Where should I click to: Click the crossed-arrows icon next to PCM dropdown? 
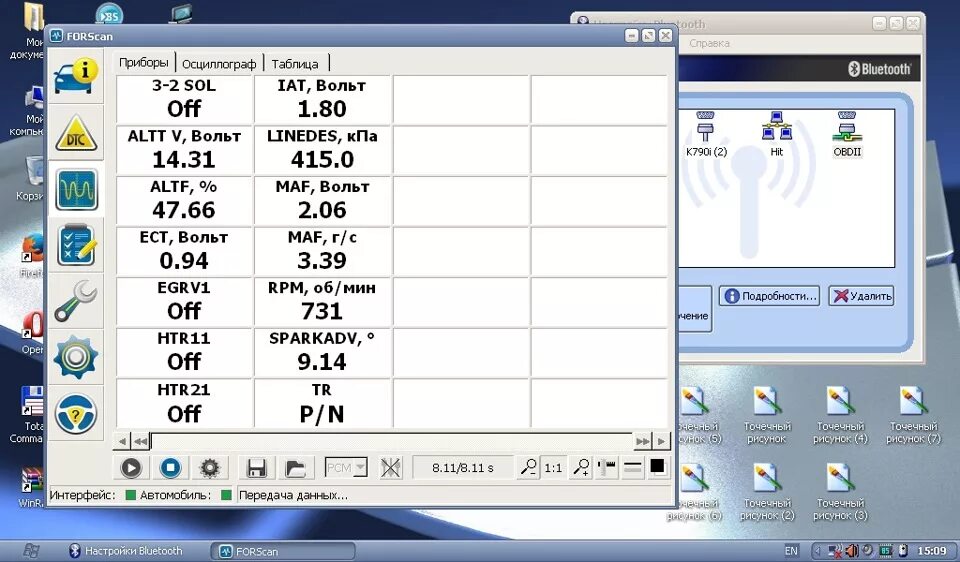[x=390, y=468]
